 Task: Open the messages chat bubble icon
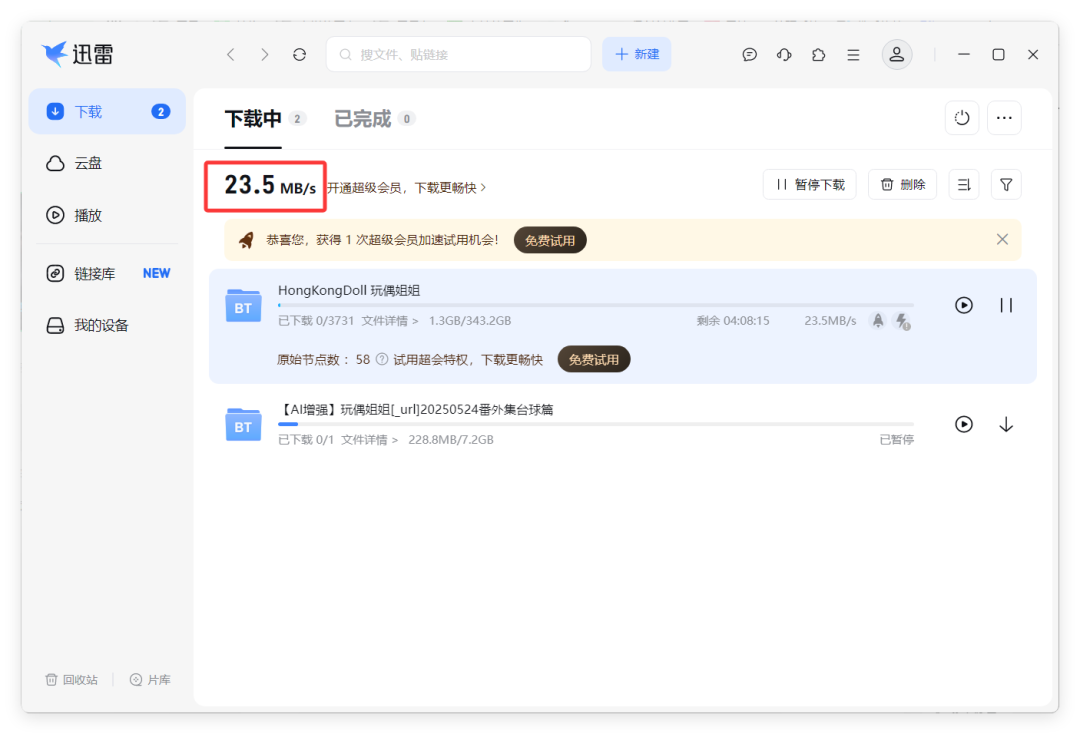click(749, 54)
